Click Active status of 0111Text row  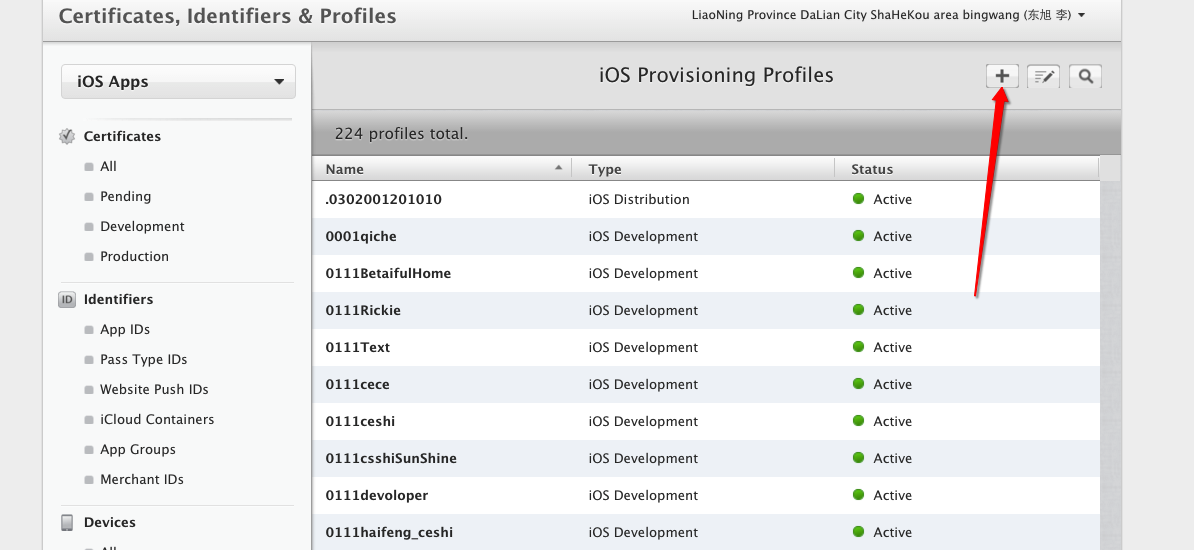892,347
